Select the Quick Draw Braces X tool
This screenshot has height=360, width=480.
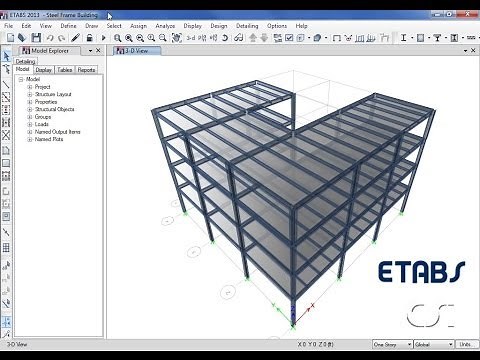tap(6, 135)
